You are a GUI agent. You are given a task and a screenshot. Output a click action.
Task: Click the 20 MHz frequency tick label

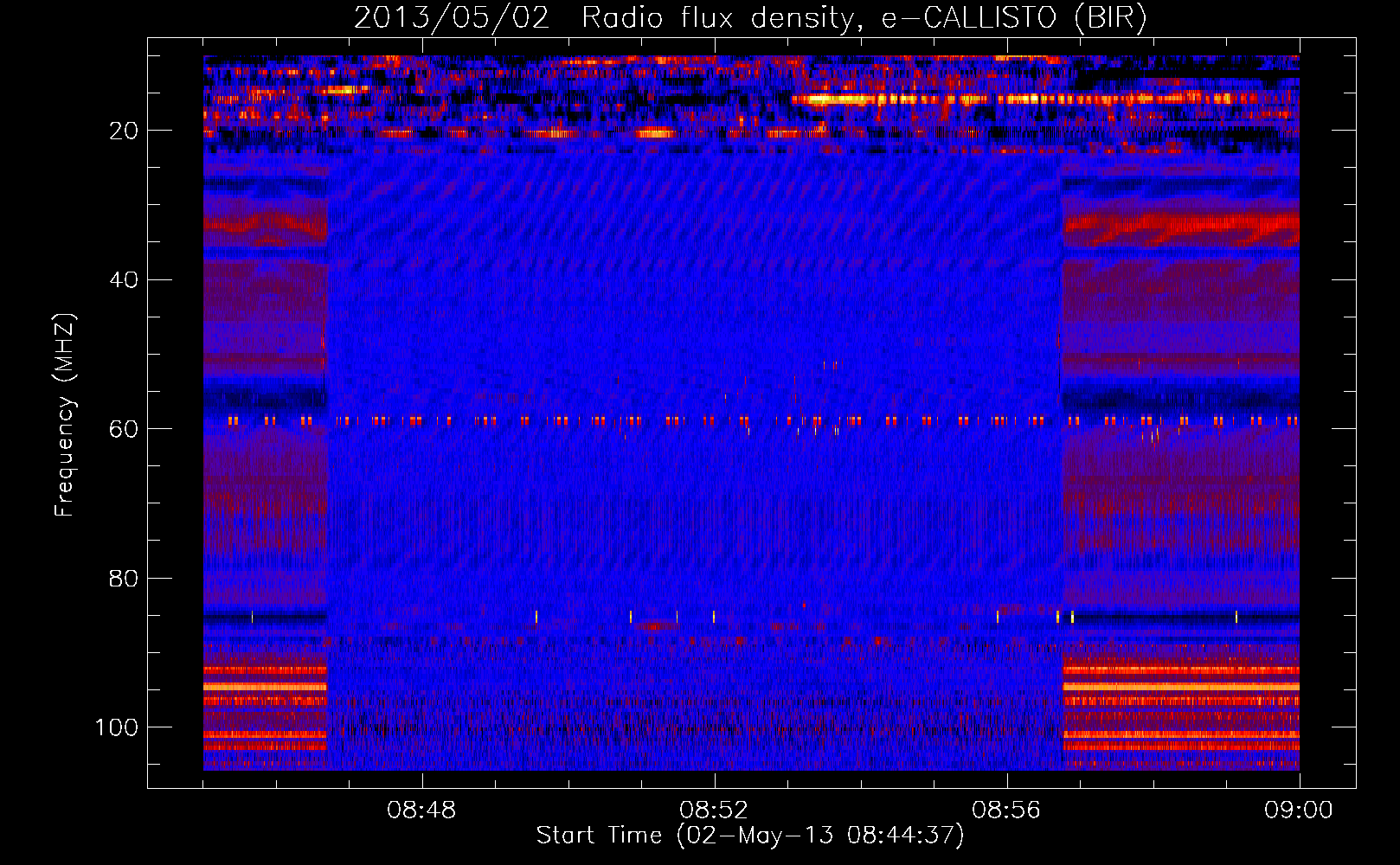[124, 131]
